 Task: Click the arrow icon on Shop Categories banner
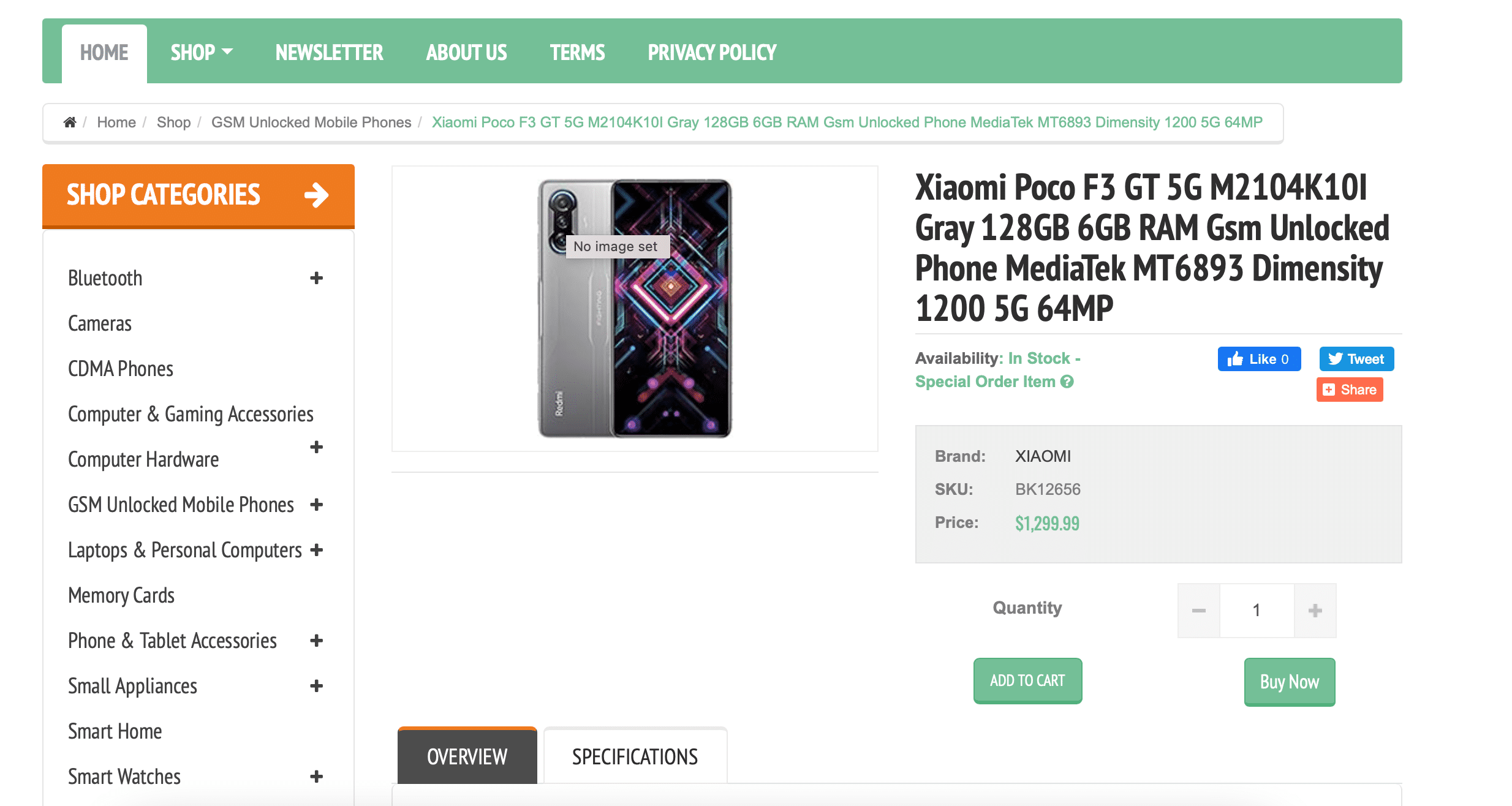317,195
